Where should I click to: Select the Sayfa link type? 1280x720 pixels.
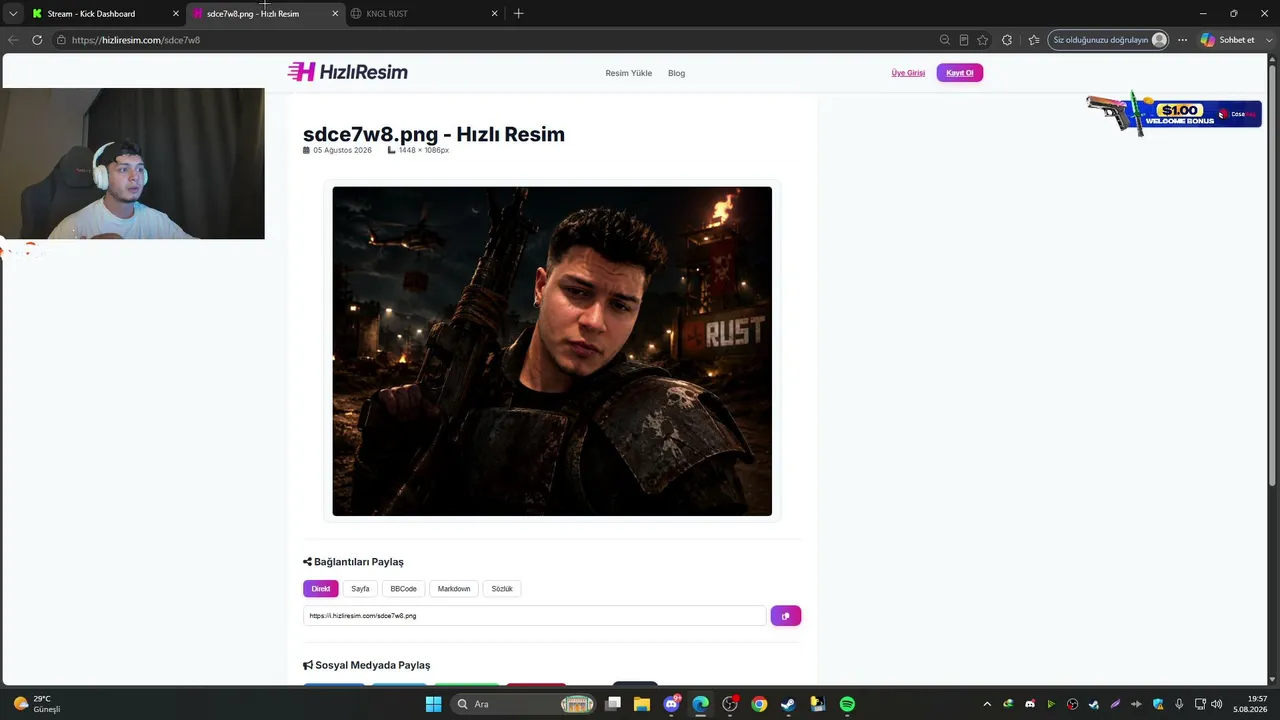[x=360, y=589]
